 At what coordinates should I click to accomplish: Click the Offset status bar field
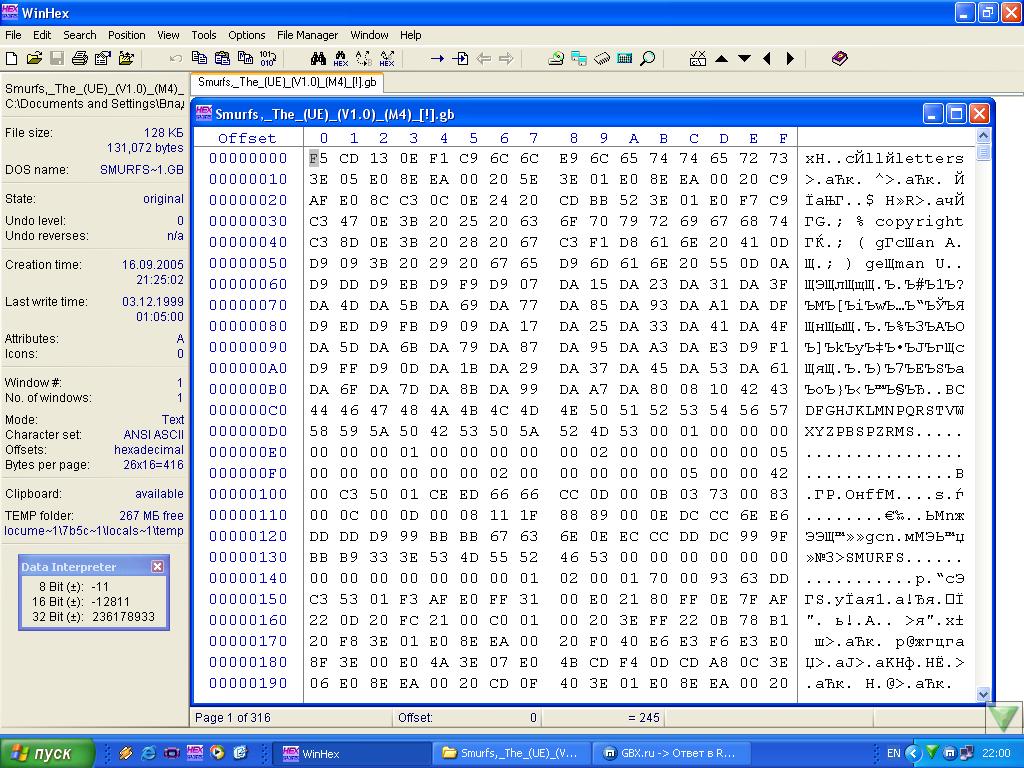[467, 718]
